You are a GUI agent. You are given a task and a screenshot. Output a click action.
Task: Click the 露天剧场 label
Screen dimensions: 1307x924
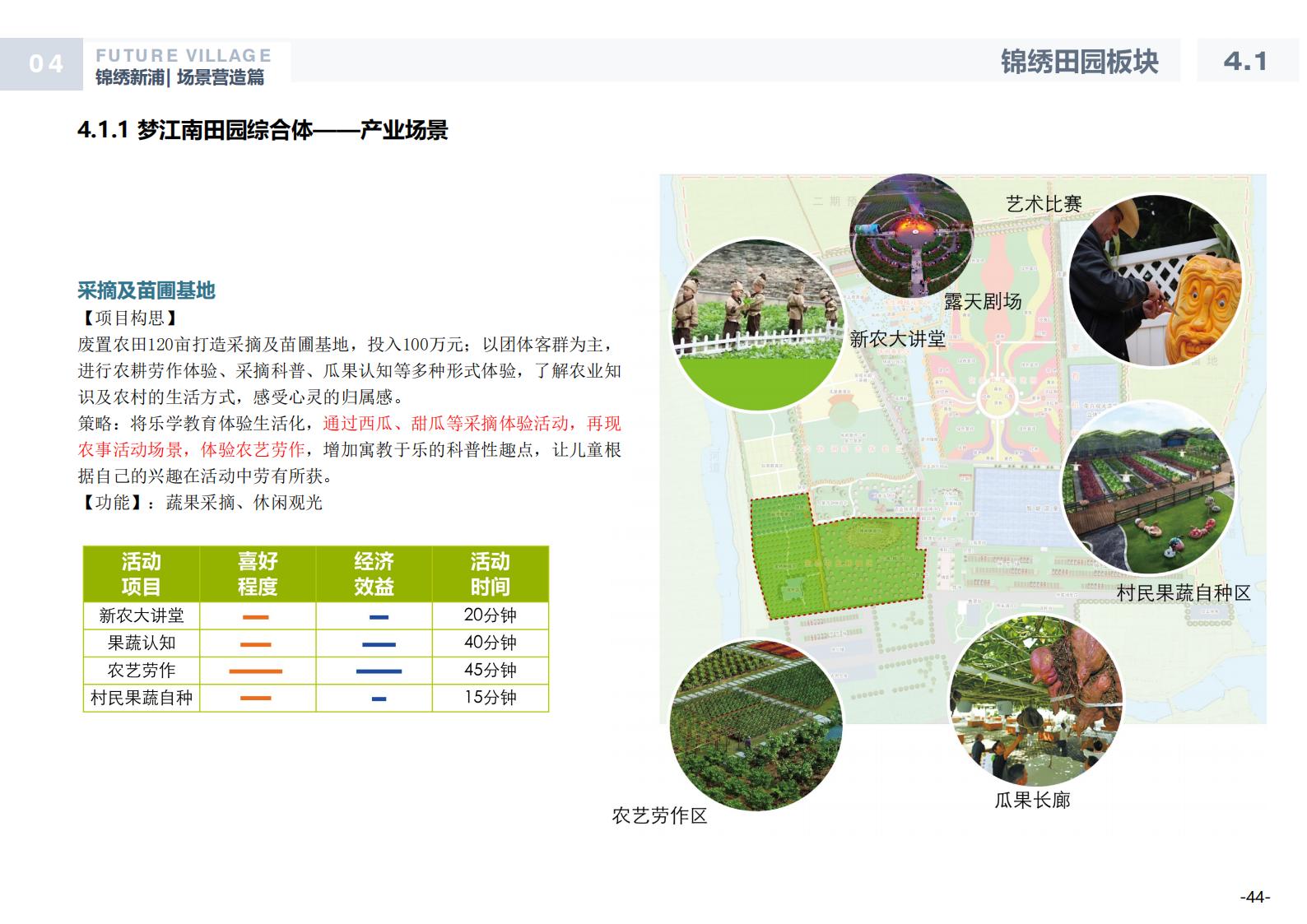[x=982, y=301]
